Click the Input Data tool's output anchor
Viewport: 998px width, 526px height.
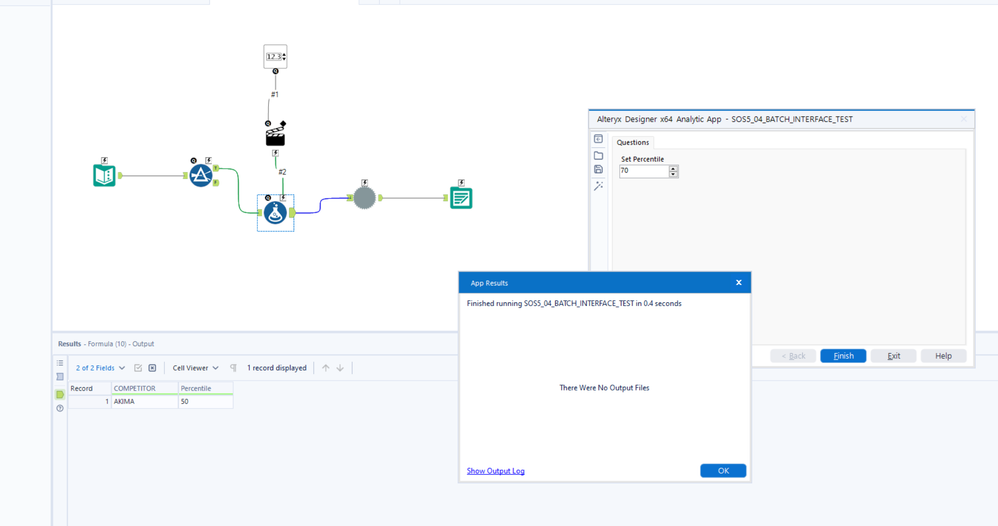click(x=120, y=175)
